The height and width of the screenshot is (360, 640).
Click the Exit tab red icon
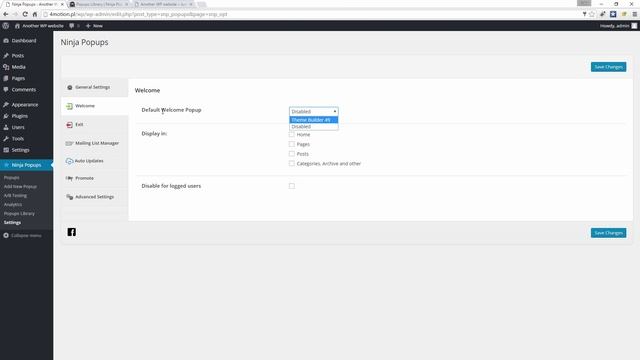point(69,125)
